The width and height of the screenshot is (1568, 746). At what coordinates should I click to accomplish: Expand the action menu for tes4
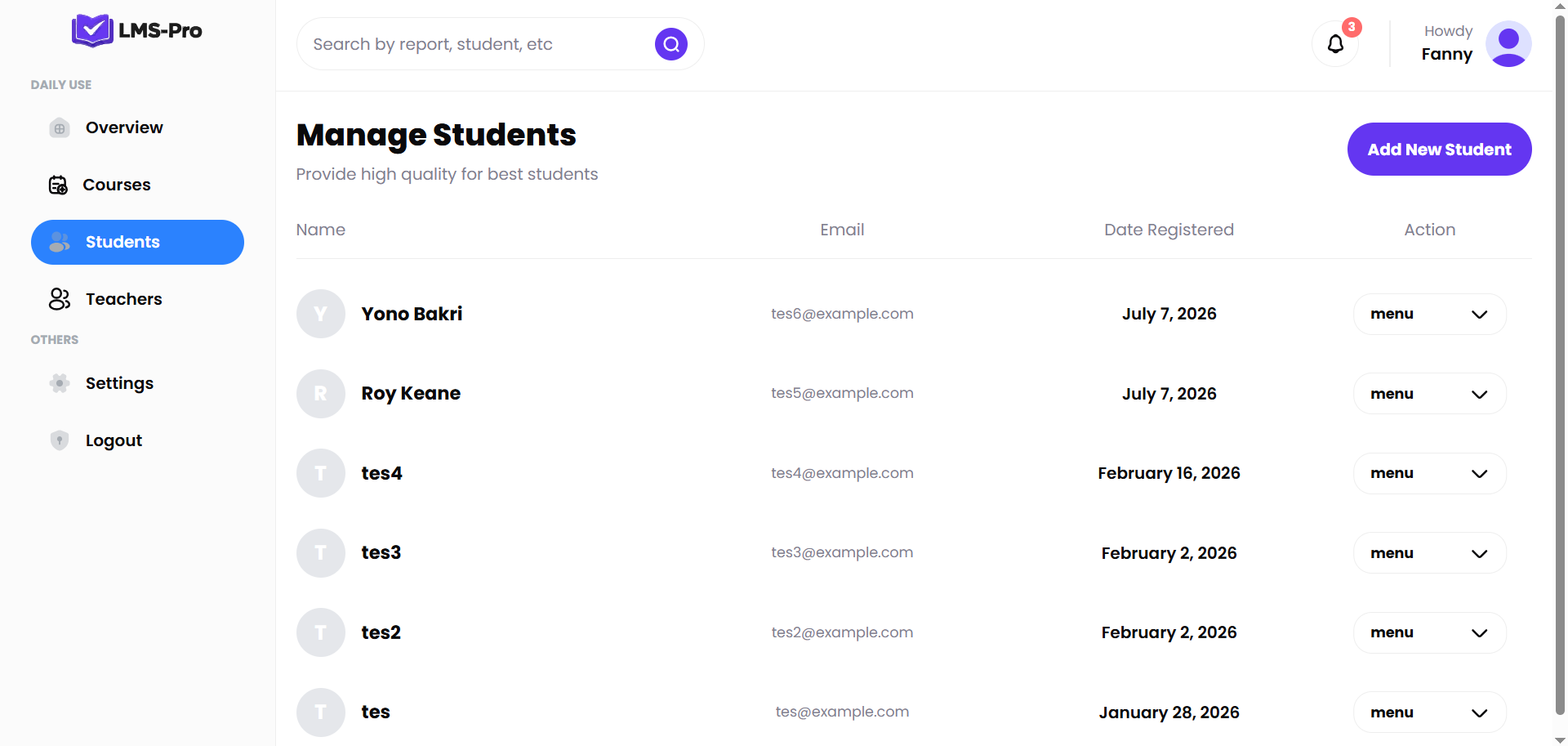pyautogui.click(x=1430, y=473)
